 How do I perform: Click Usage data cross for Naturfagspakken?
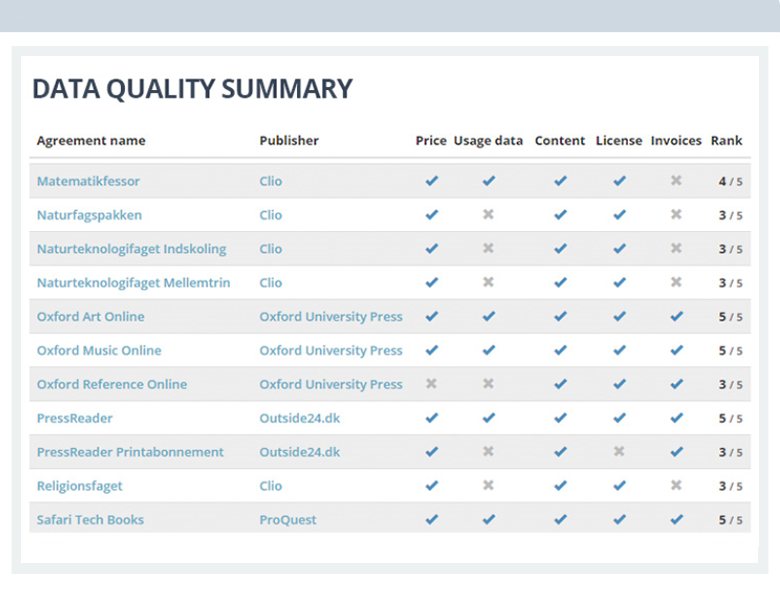point(488,214)
